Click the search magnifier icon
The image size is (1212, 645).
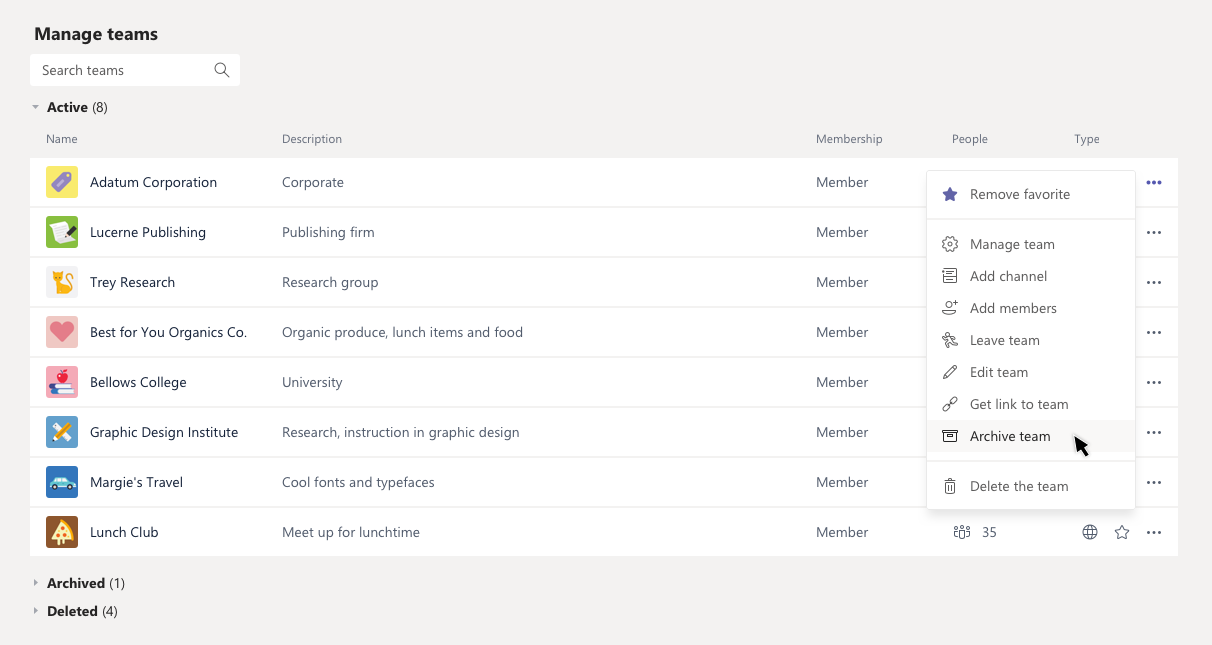click(x=222, y=70)
